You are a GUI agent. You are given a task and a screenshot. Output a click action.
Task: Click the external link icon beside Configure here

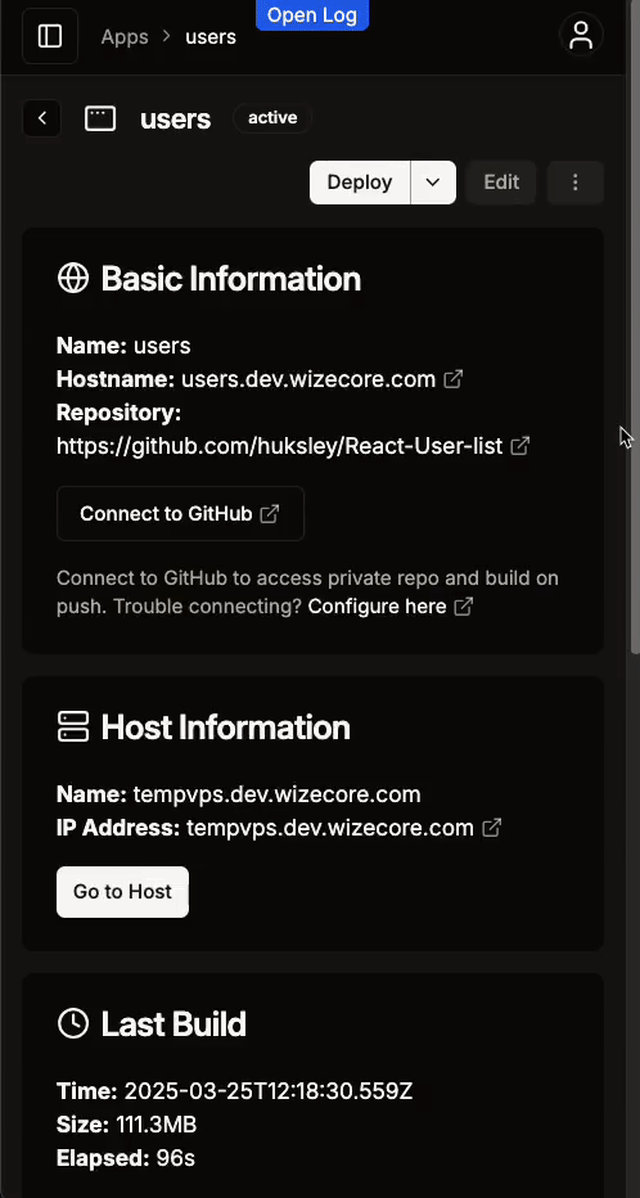(x=463, y=607)
